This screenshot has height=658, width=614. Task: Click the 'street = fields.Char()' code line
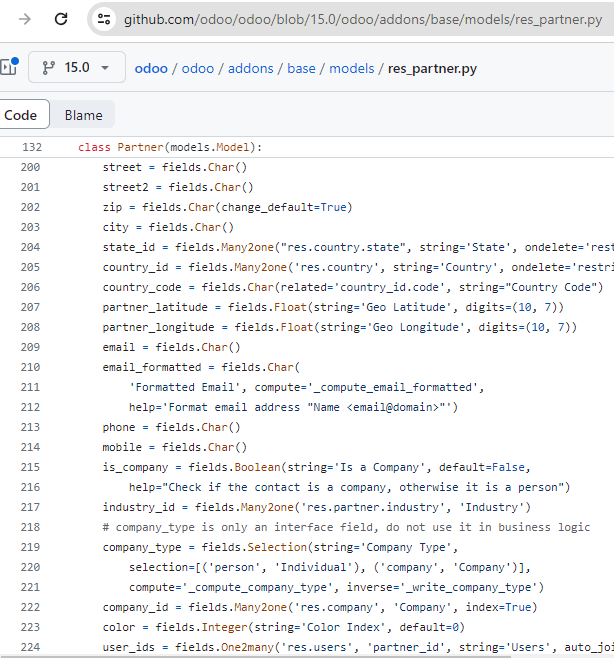point(175,167)
